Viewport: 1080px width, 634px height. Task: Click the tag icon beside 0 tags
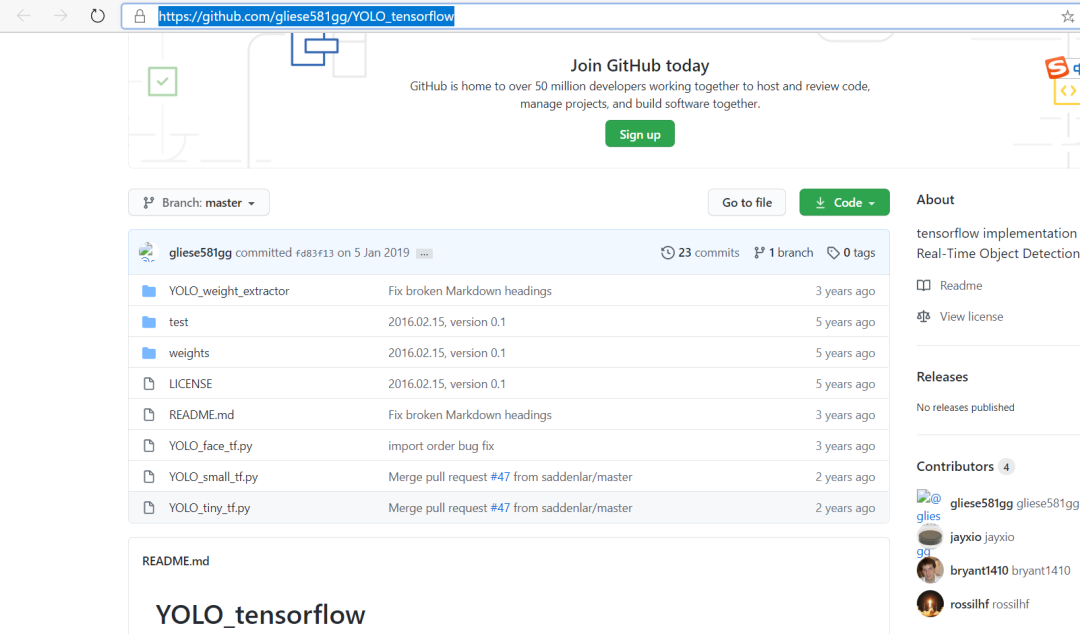pos(833,253)
